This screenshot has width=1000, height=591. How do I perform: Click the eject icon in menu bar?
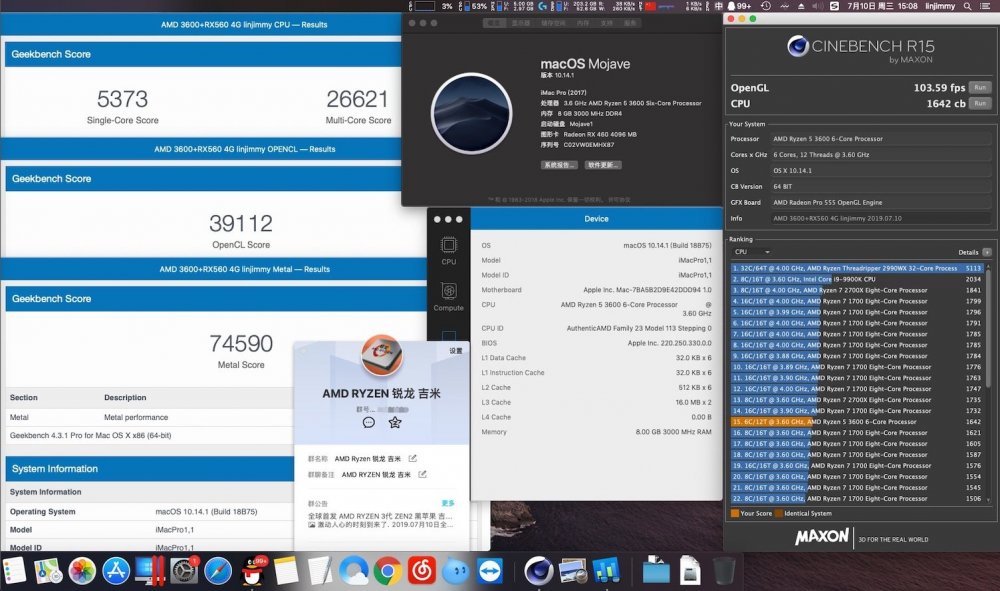pos(801,6)
